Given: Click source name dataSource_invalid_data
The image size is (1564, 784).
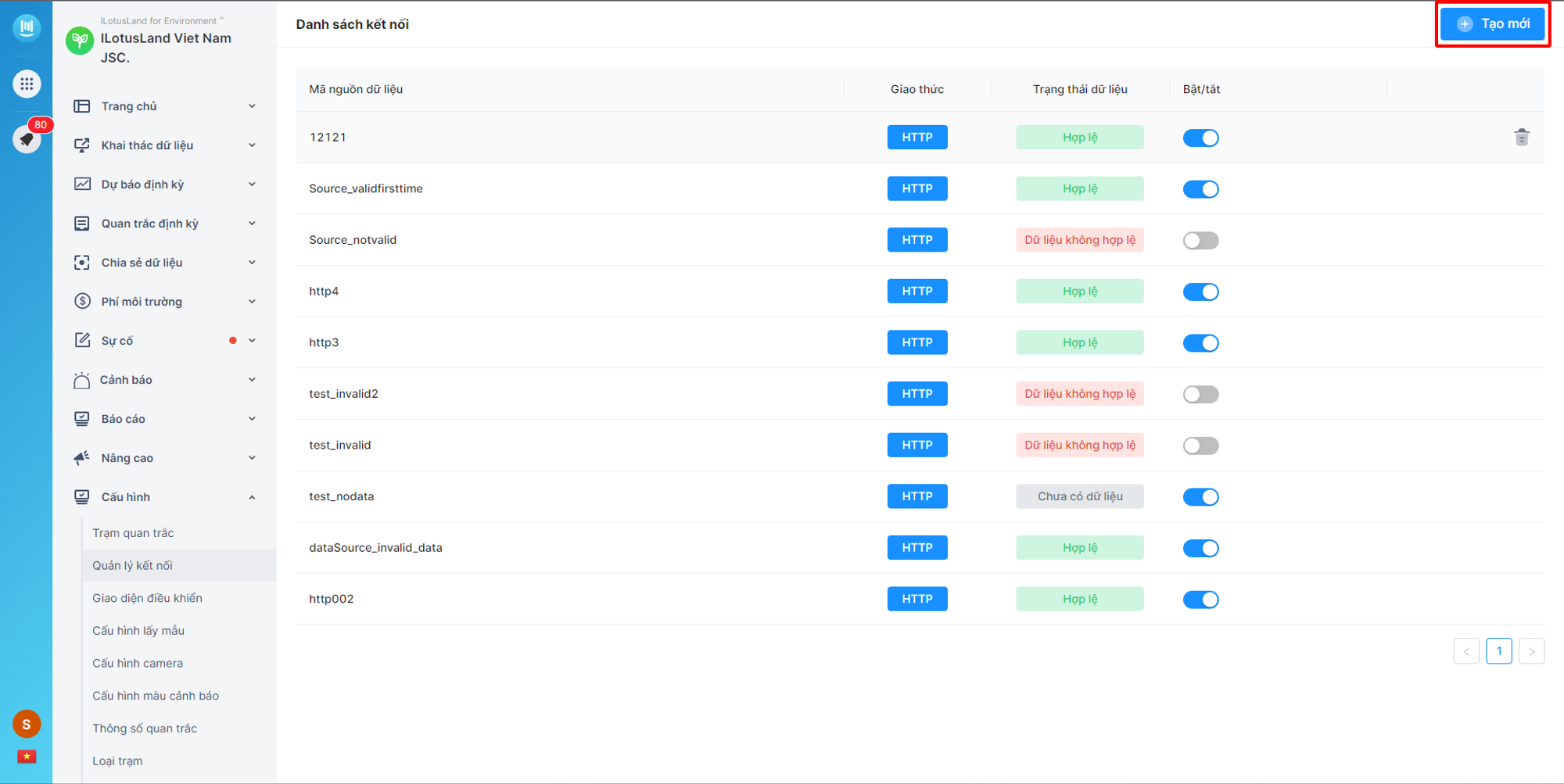Looking at the screenshot, I should coord(375,548).
